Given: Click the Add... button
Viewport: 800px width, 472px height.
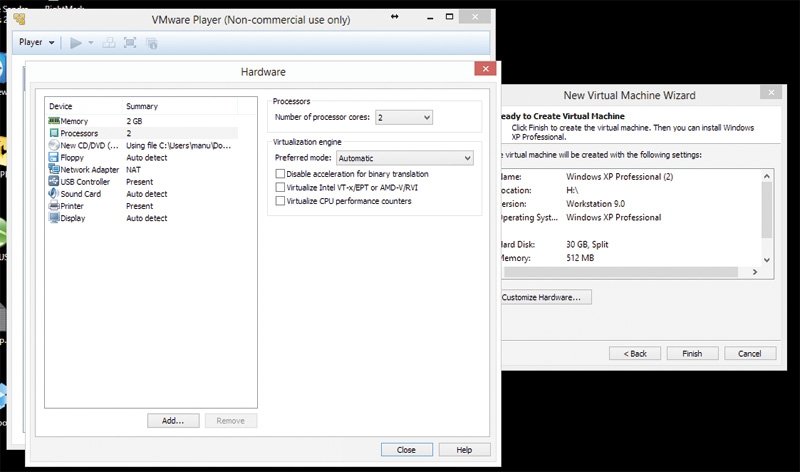Looking at the screenshot, I should point(173,420).
